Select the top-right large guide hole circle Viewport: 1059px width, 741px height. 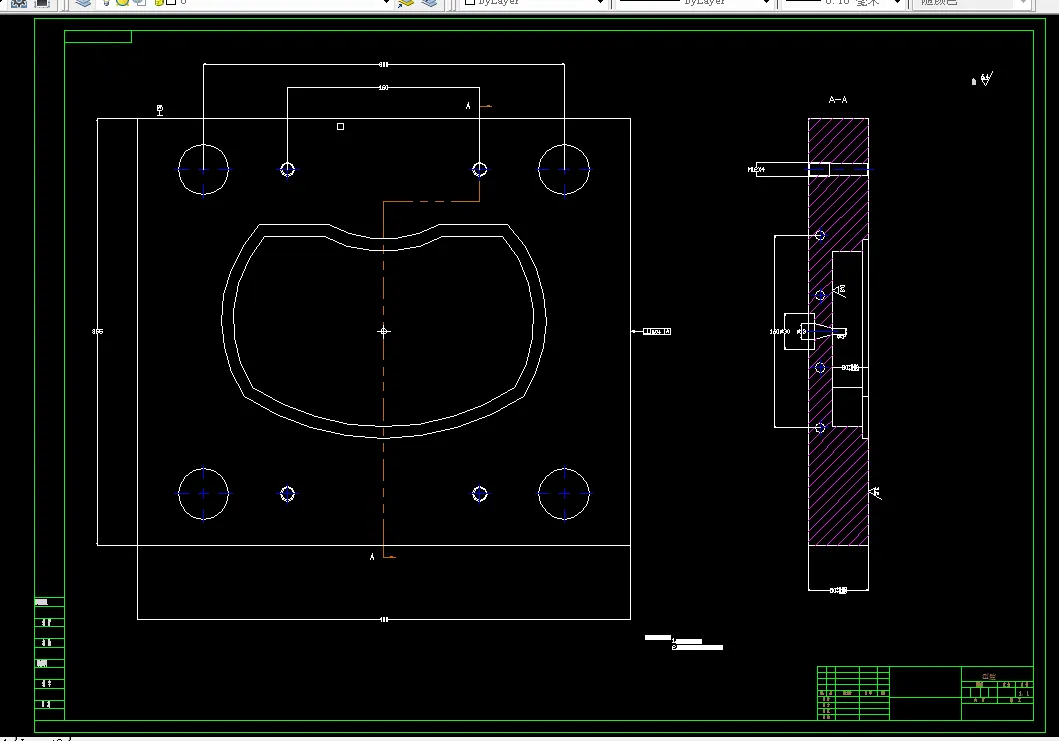(x=564, y=170)
